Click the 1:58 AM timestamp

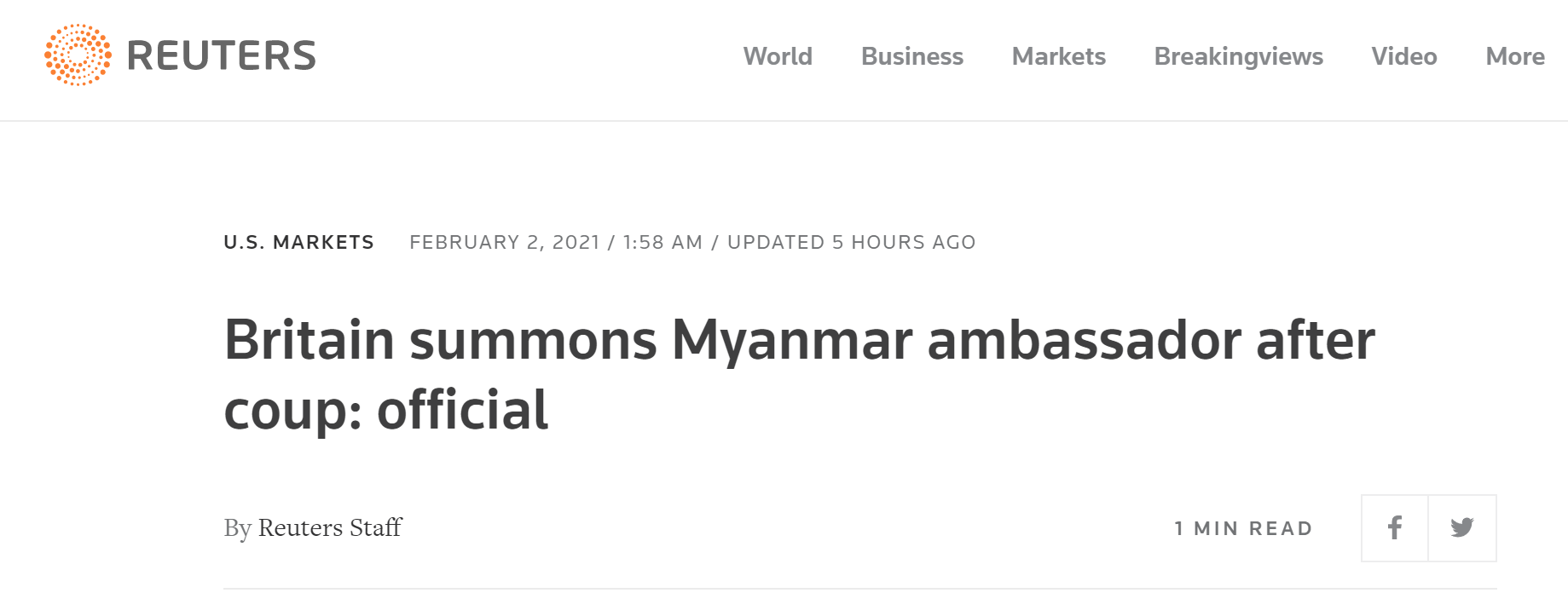pos(662,243)
